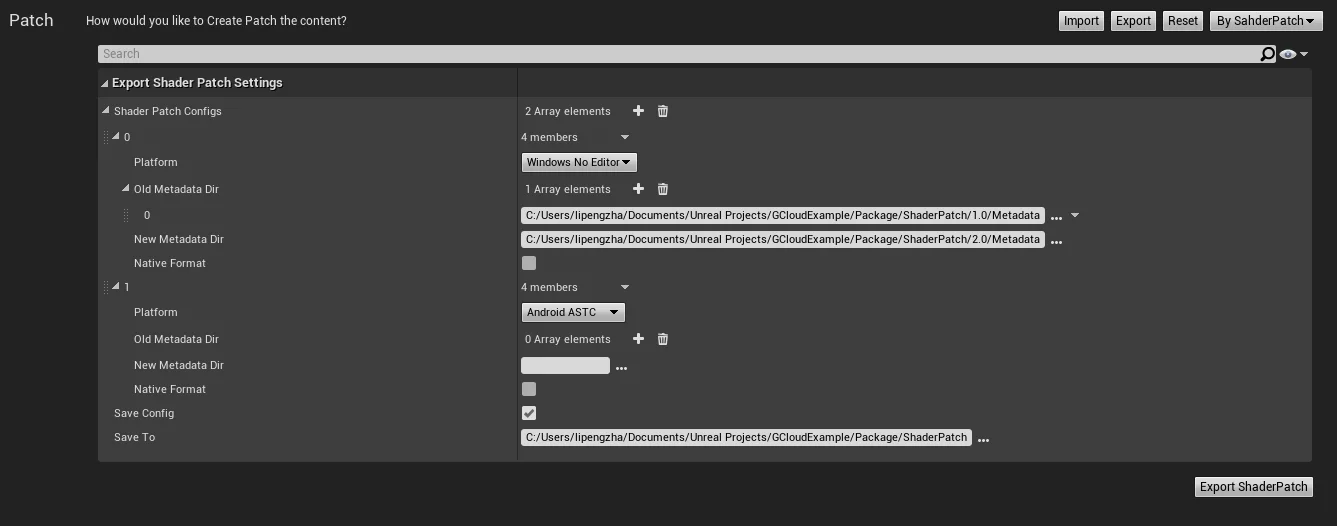Open Android ASTC platform dropdown

tap(573, 312)
